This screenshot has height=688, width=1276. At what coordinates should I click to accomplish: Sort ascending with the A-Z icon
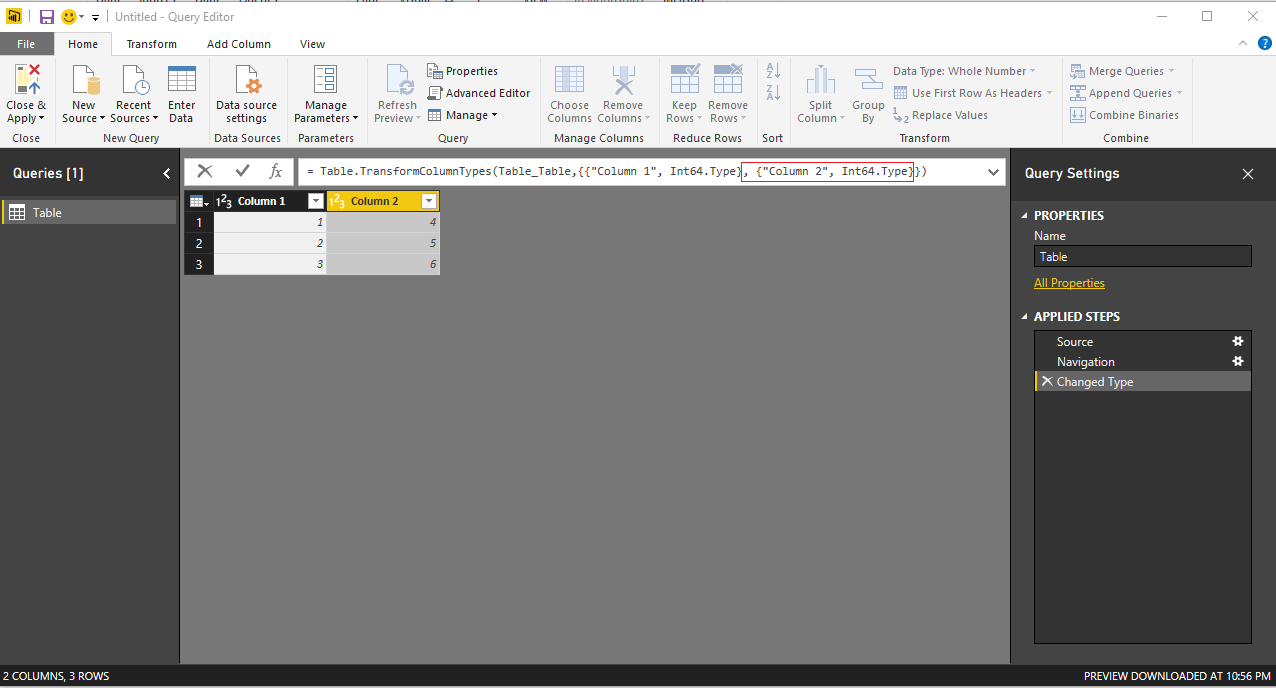pyautogui.click(x=773, y=71)
